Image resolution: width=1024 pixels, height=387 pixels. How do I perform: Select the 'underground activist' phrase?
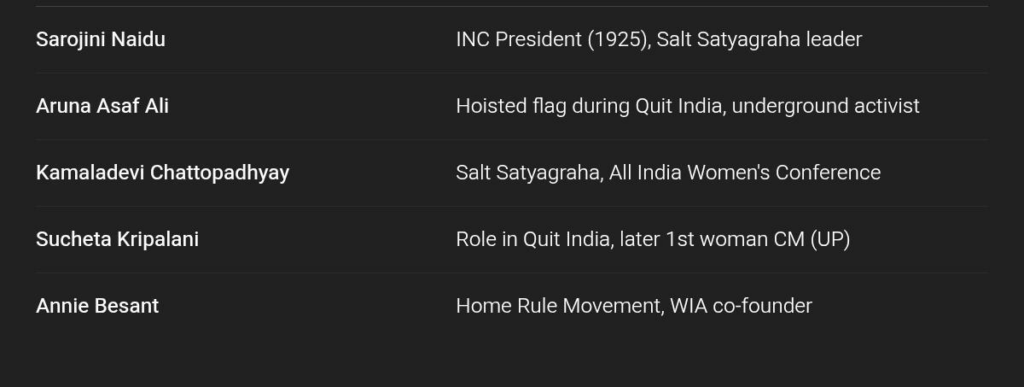click(x=825, y=106)
